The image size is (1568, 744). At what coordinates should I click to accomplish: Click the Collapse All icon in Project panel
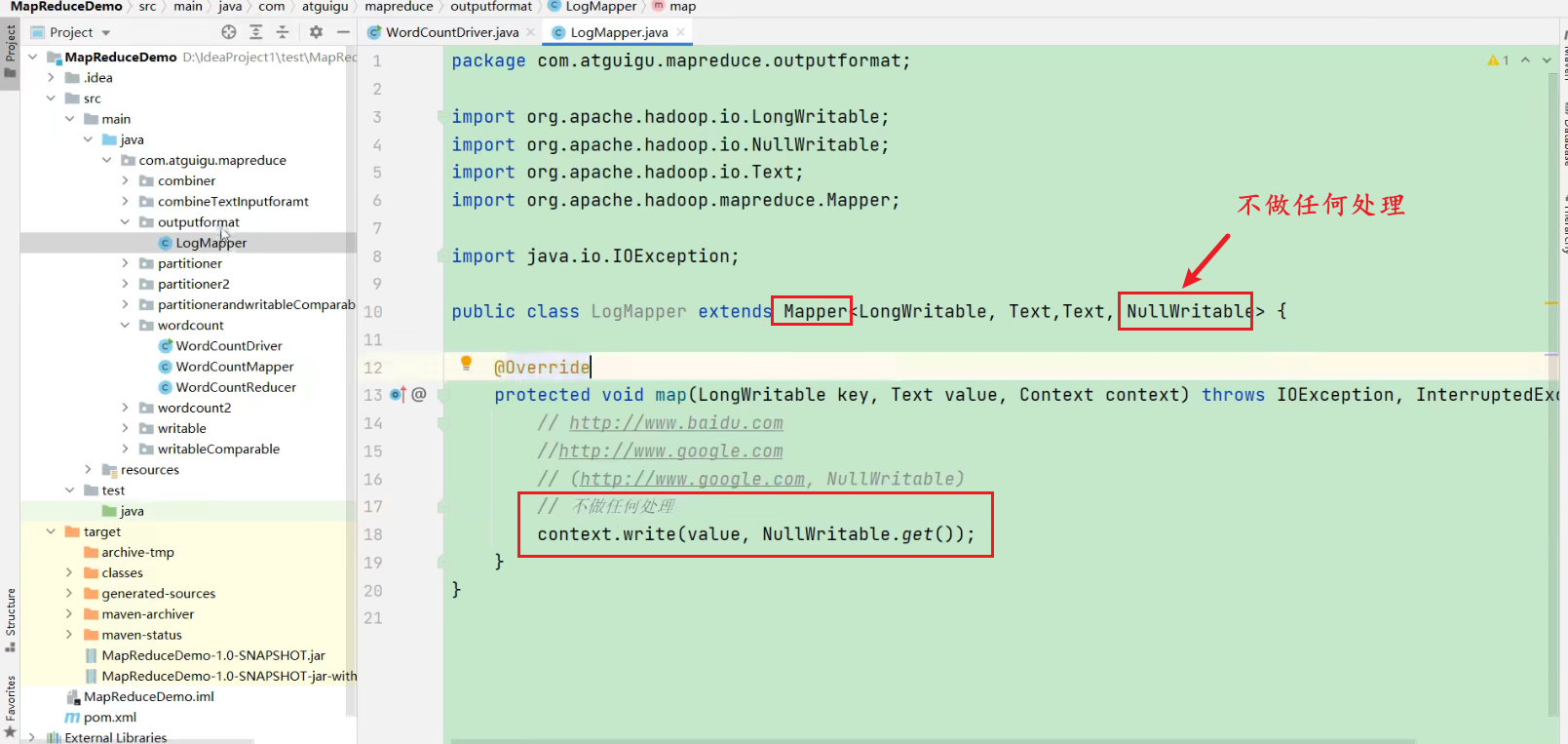click(283, 32)
